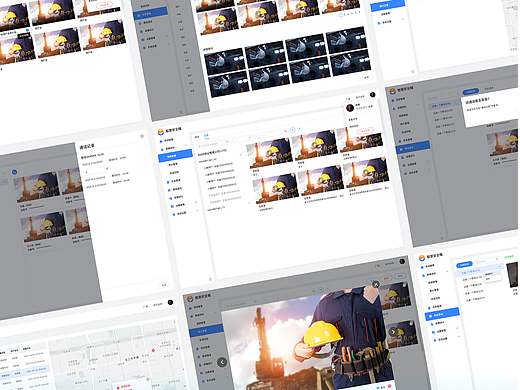Viewport: 520px width, 390px height.
Task: Go to previous image with the left arrow button
Action: 222,362
